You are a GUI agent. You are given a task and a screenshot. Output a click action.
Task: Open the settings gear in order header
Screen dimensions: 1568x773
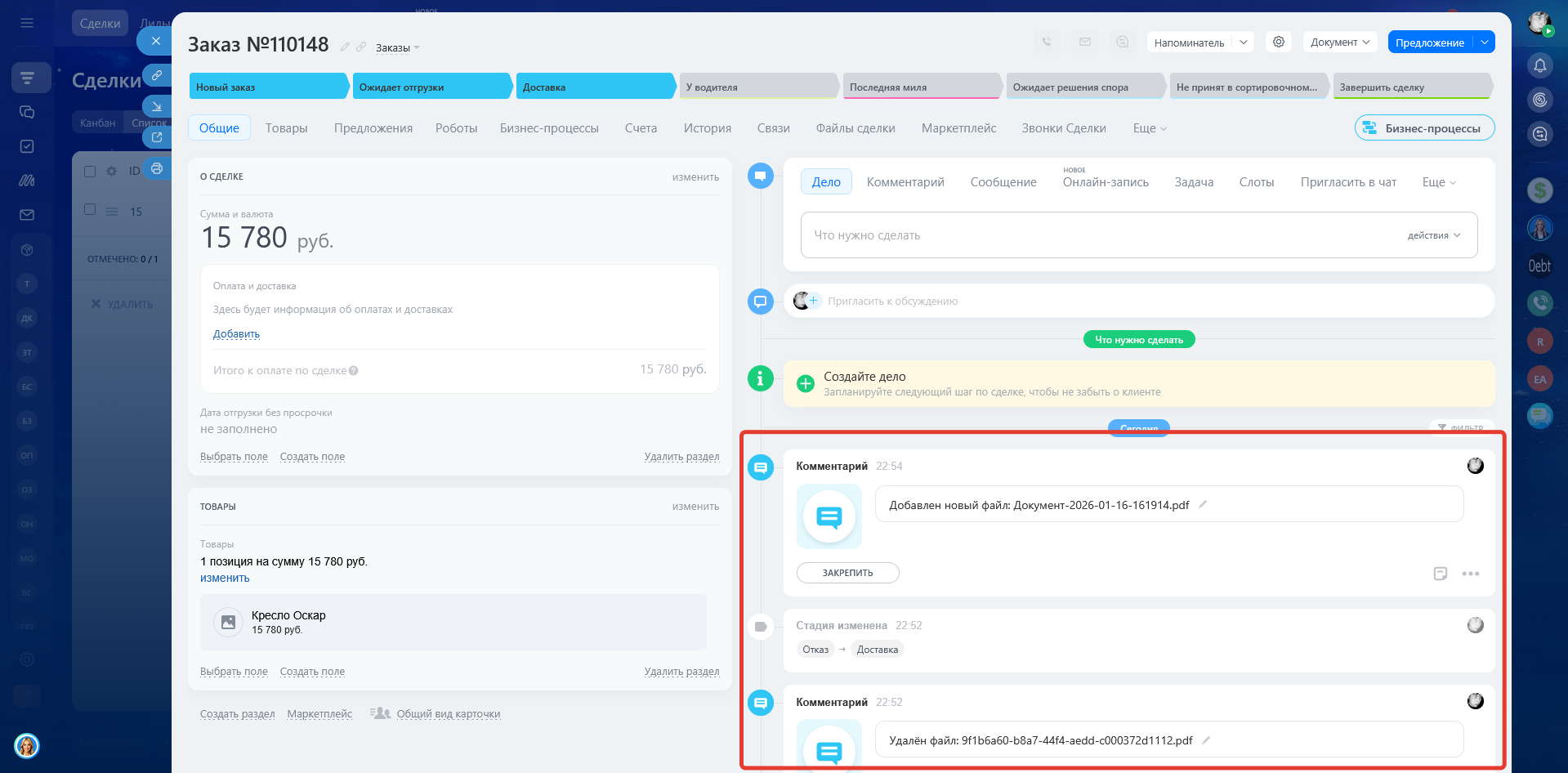1278,42
